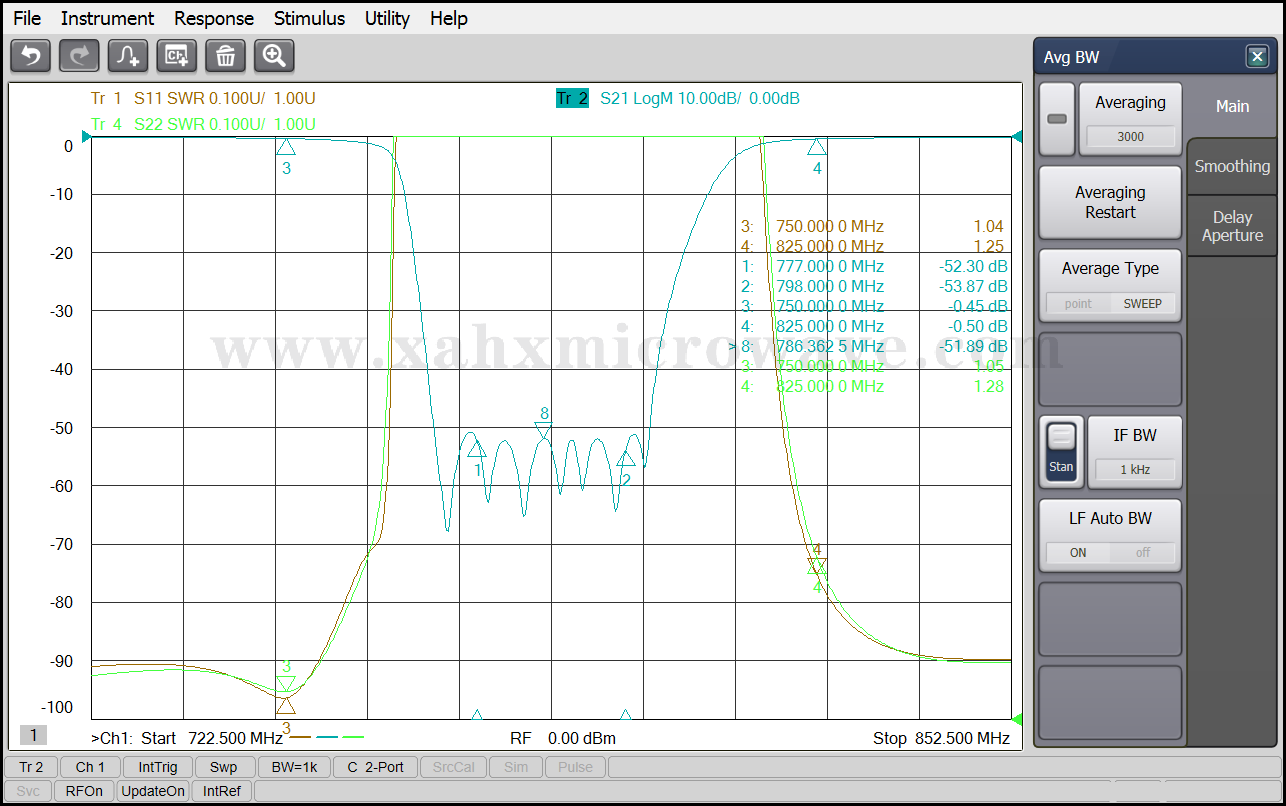
Task: Toggle the Averaging on/off switch
Action: (x=1057, y=119)
